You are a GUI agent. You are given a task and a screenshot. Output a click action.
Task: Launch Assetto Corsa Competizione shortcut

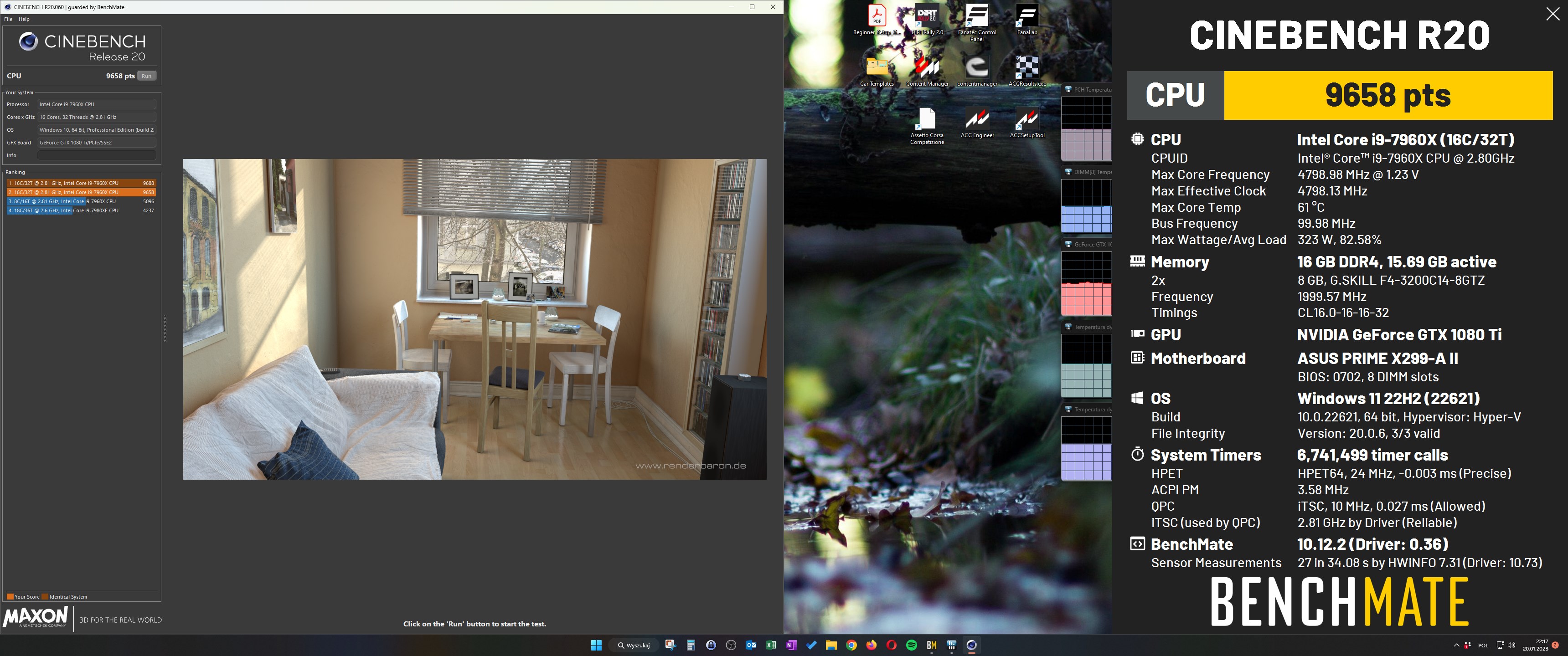(927, 126)
